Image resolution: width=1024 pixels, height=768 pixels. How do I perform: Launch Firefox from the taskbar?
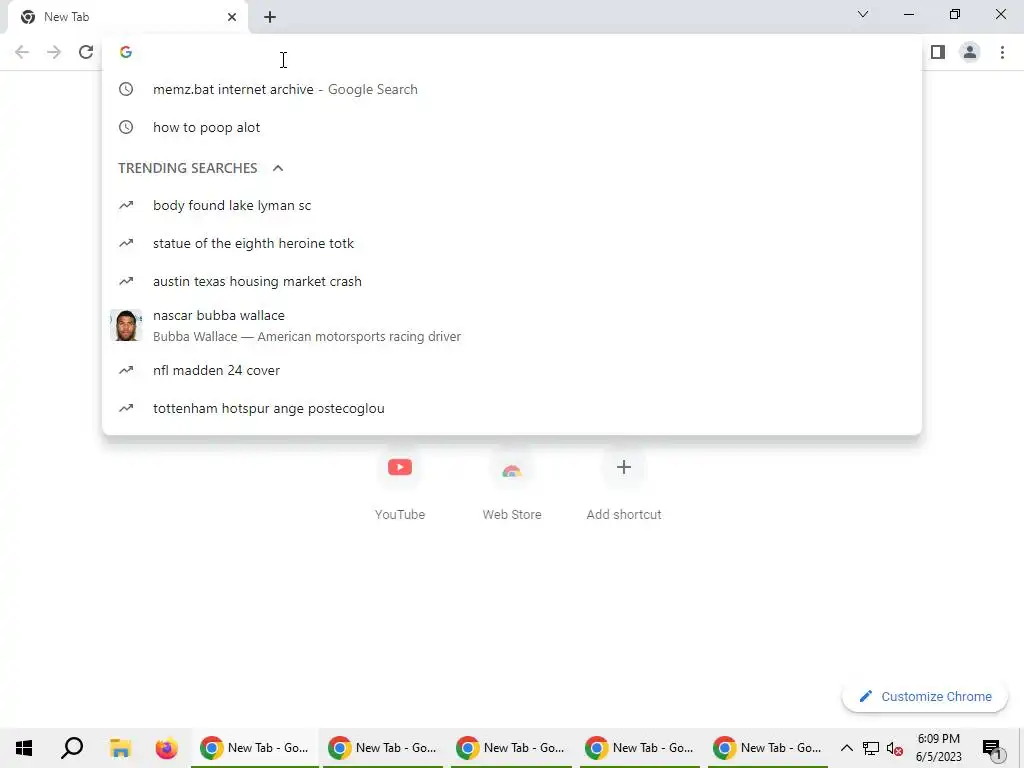(167, 748)
